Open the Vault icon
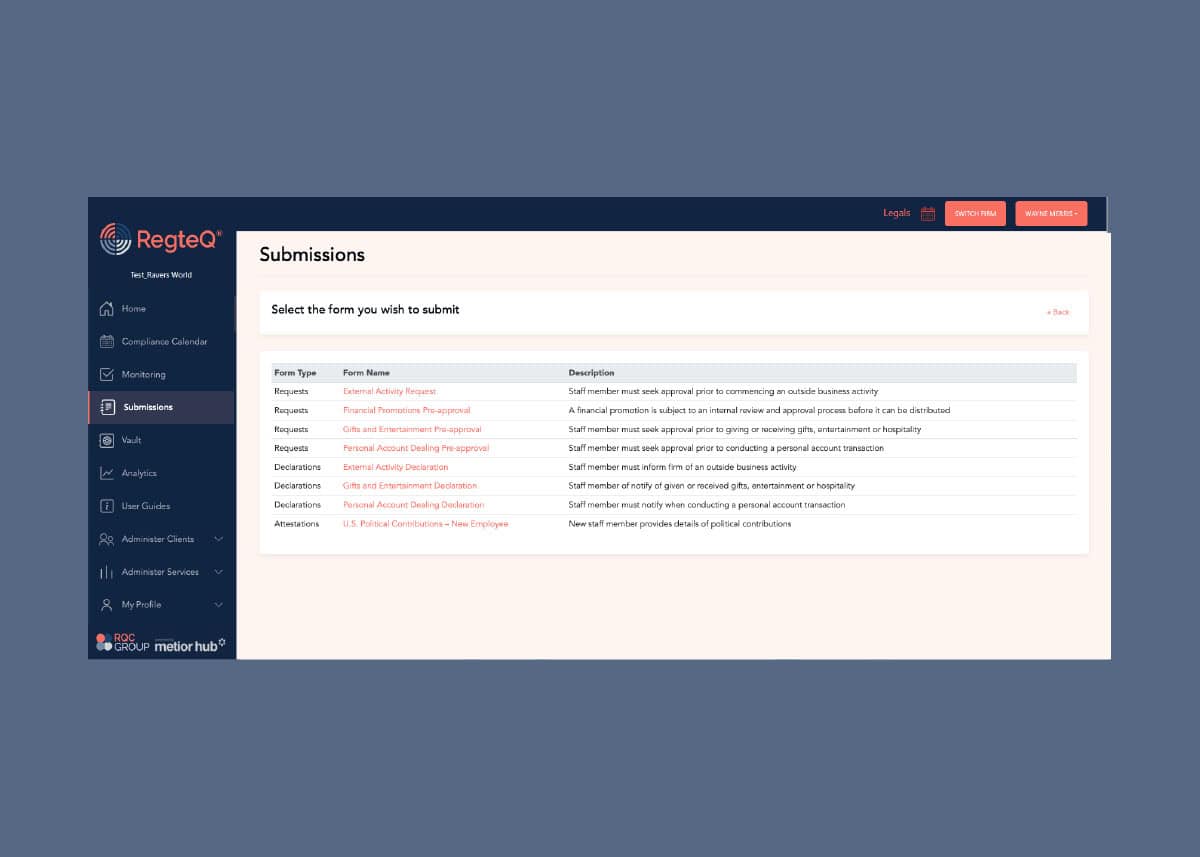 107,439
